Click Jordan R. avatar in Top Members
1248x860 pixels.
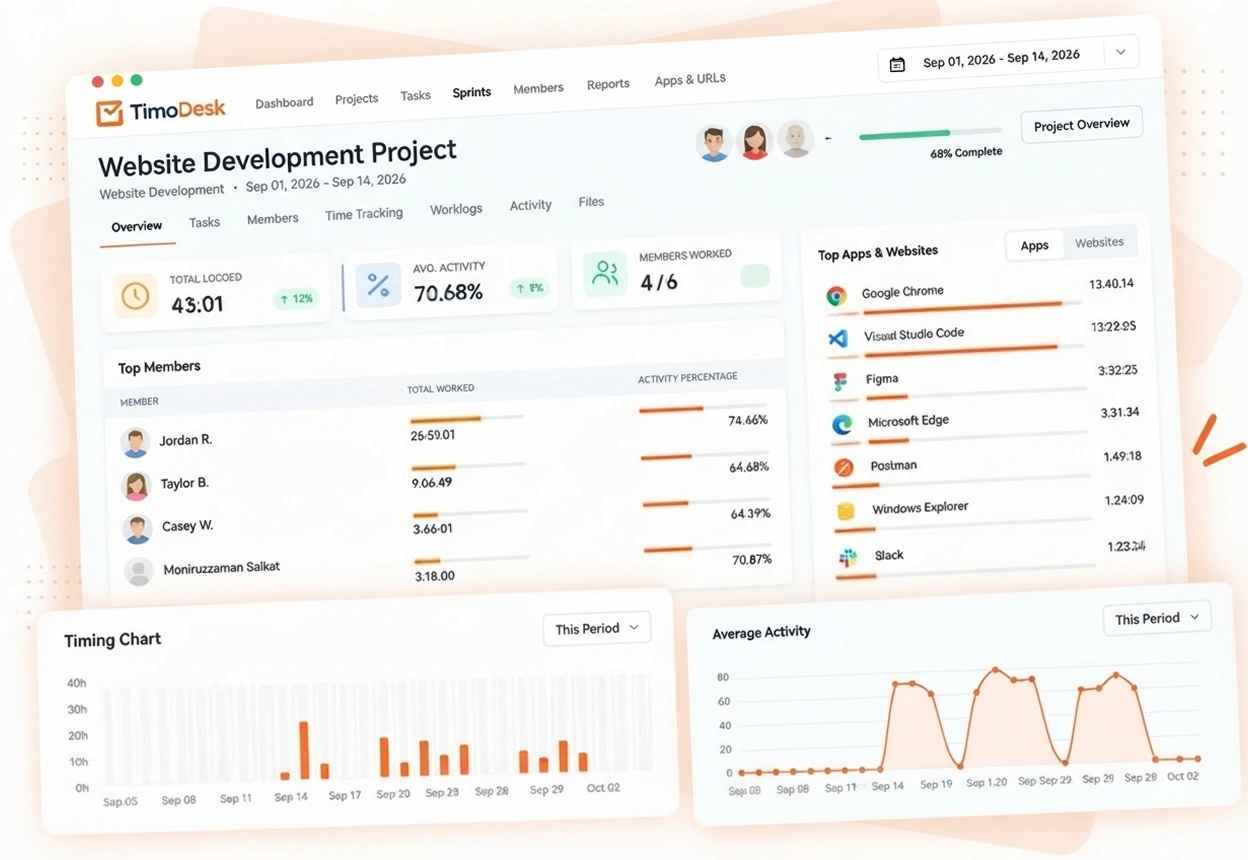(x=135, y=442)
